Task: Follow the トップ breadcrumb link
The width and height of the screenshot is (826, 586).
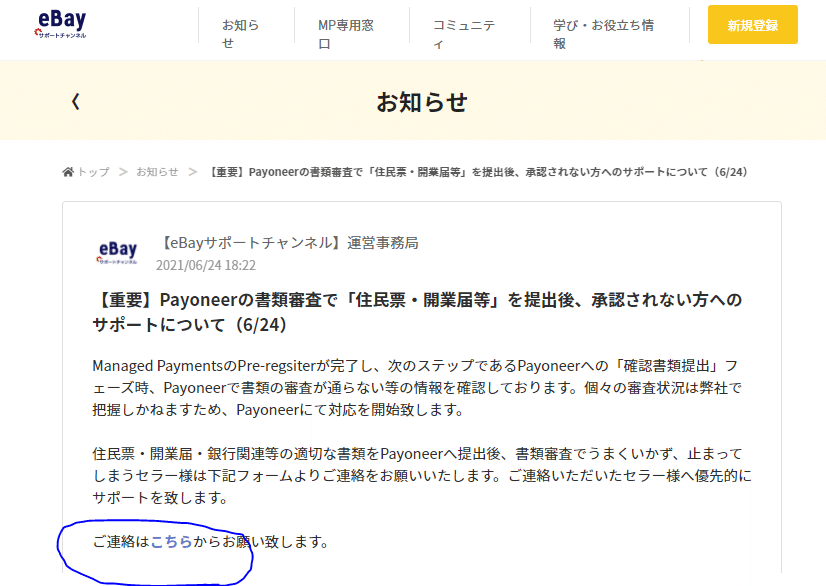Action: click(93, 172)
